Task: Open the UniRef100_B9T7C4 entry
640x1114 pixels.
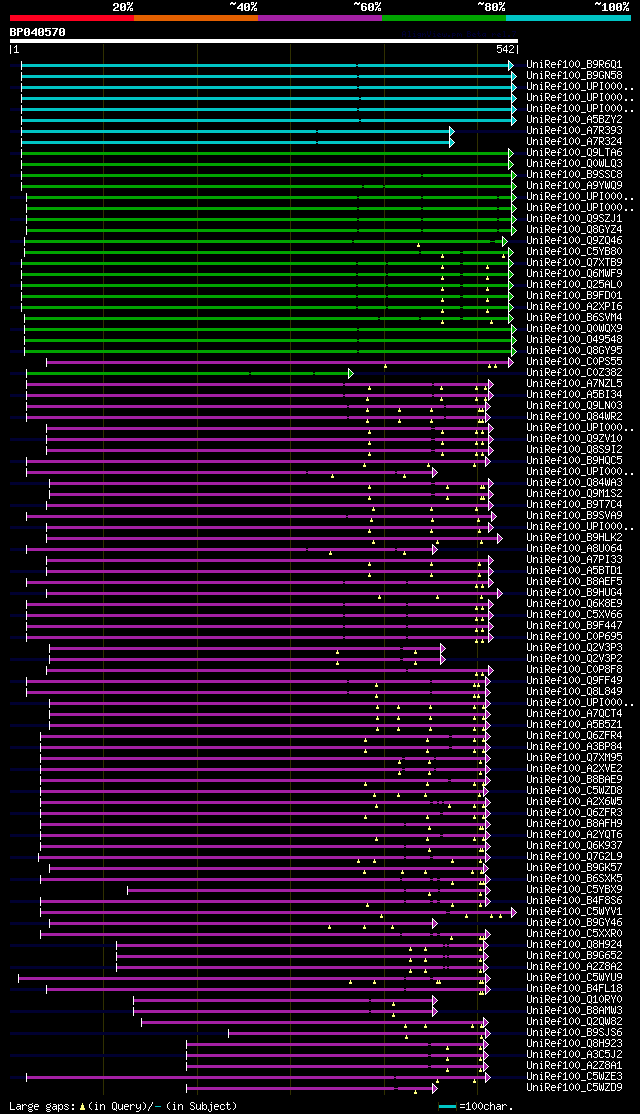Action: pos(575,504)
